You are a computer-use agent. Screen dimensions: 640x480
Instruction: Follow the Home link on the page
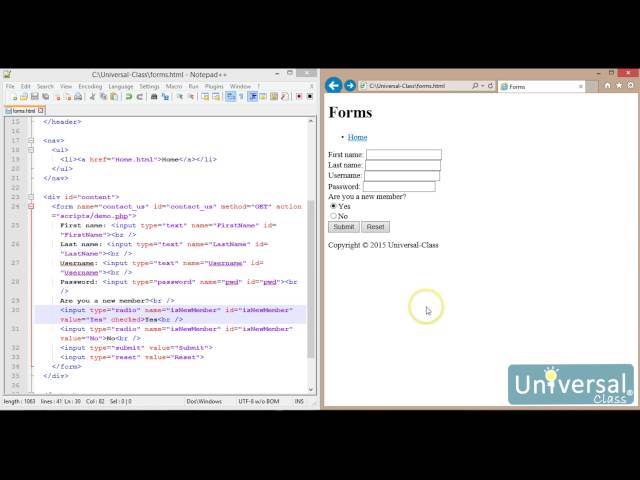point(358,138)
